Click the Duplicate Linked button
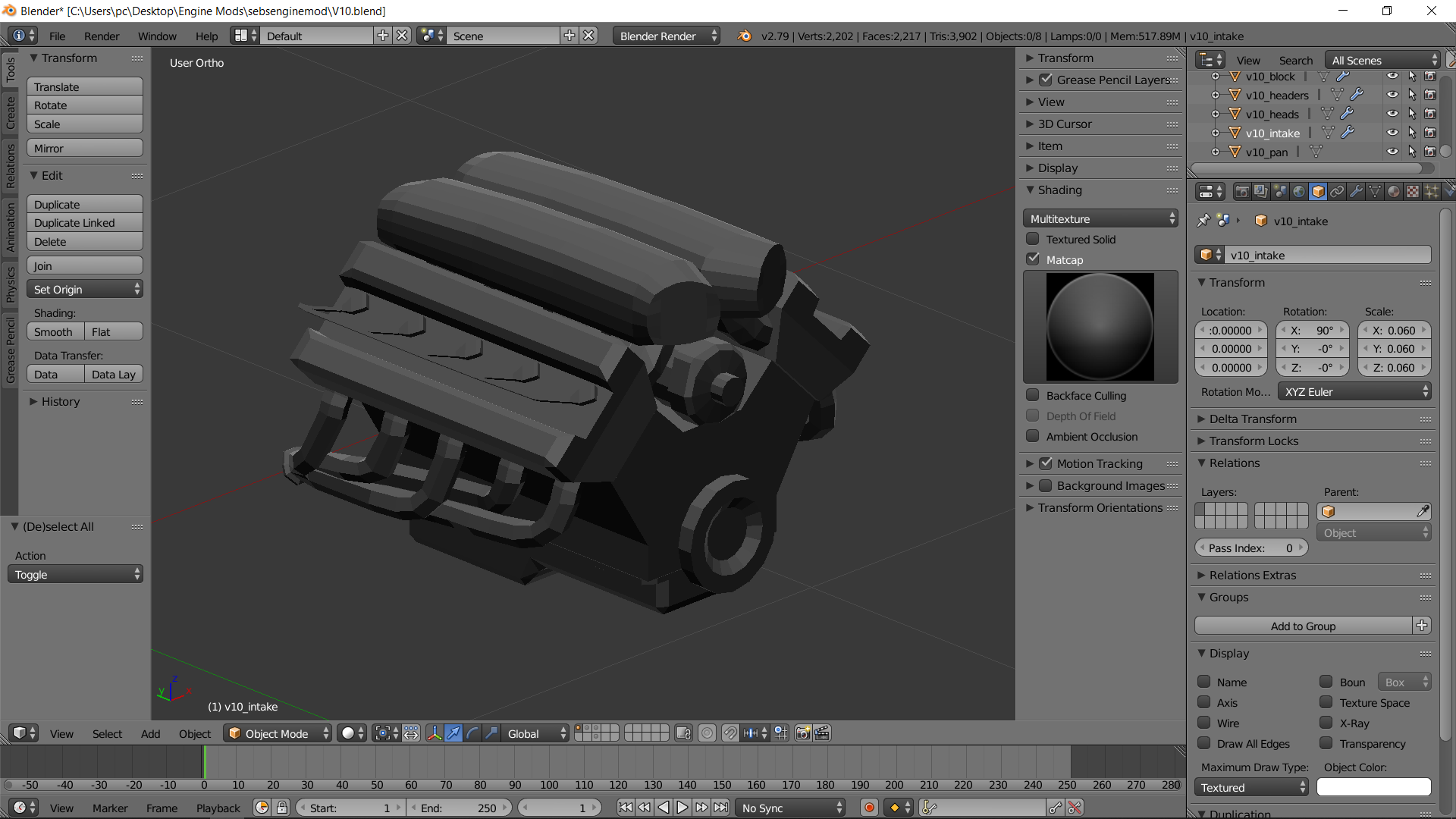The image size is (1456, 819). 84,223
